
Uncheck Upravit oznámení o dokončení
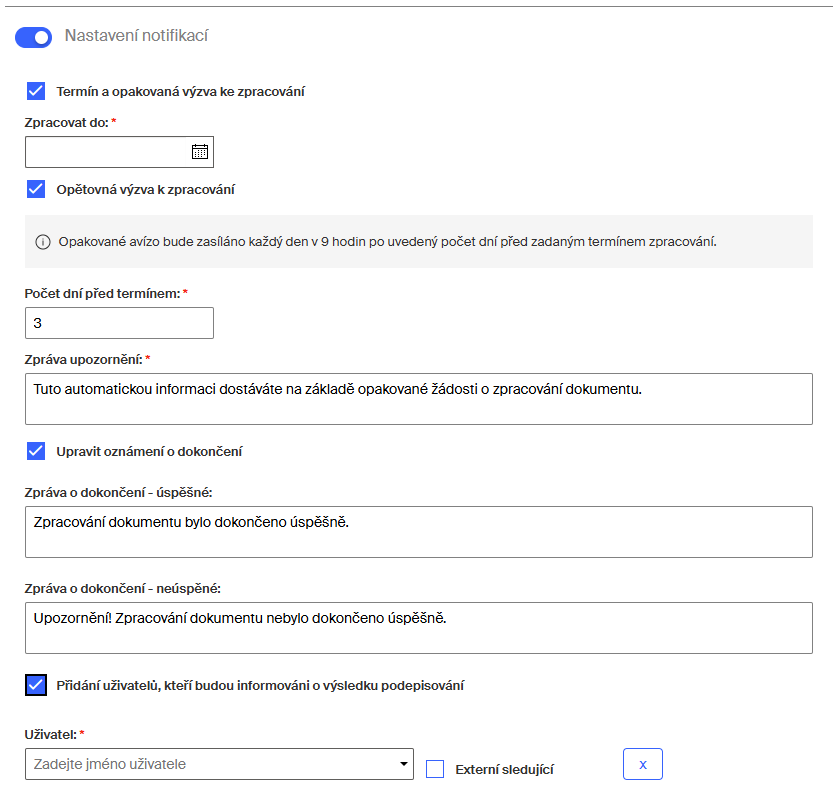click(36, 451)
